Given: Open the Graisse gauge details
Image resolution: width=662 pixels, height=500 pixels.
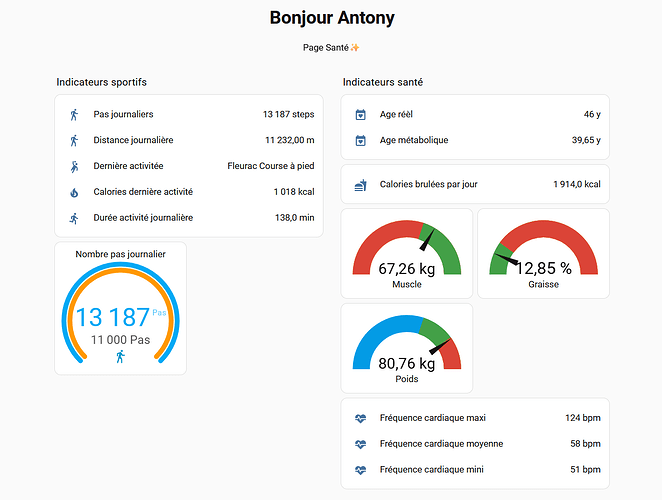Looking at the screenshot, I should (543, 253).
